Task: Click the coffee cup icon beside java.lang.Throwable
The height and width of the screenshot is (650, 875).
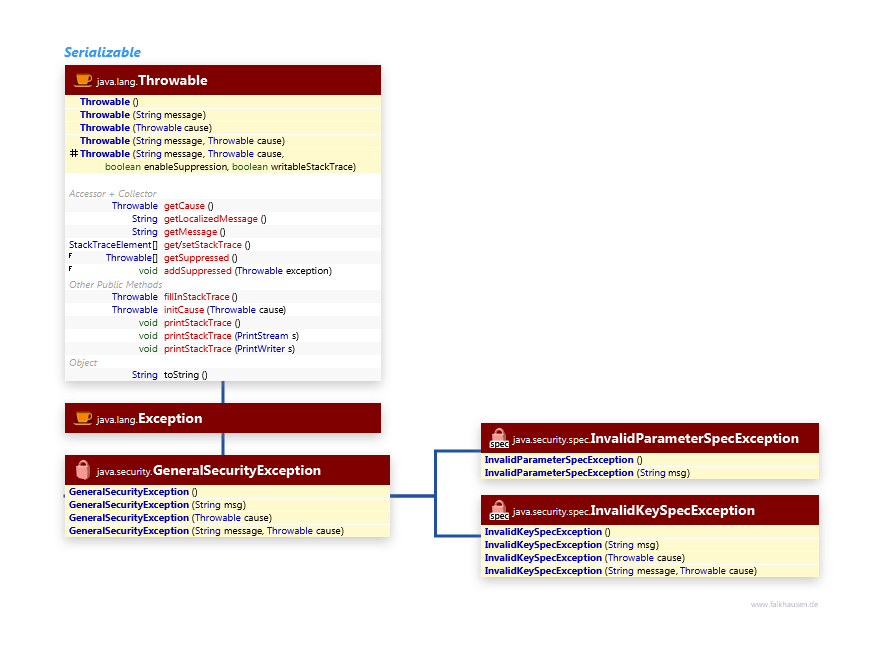Action: click(x=83, y=80)
